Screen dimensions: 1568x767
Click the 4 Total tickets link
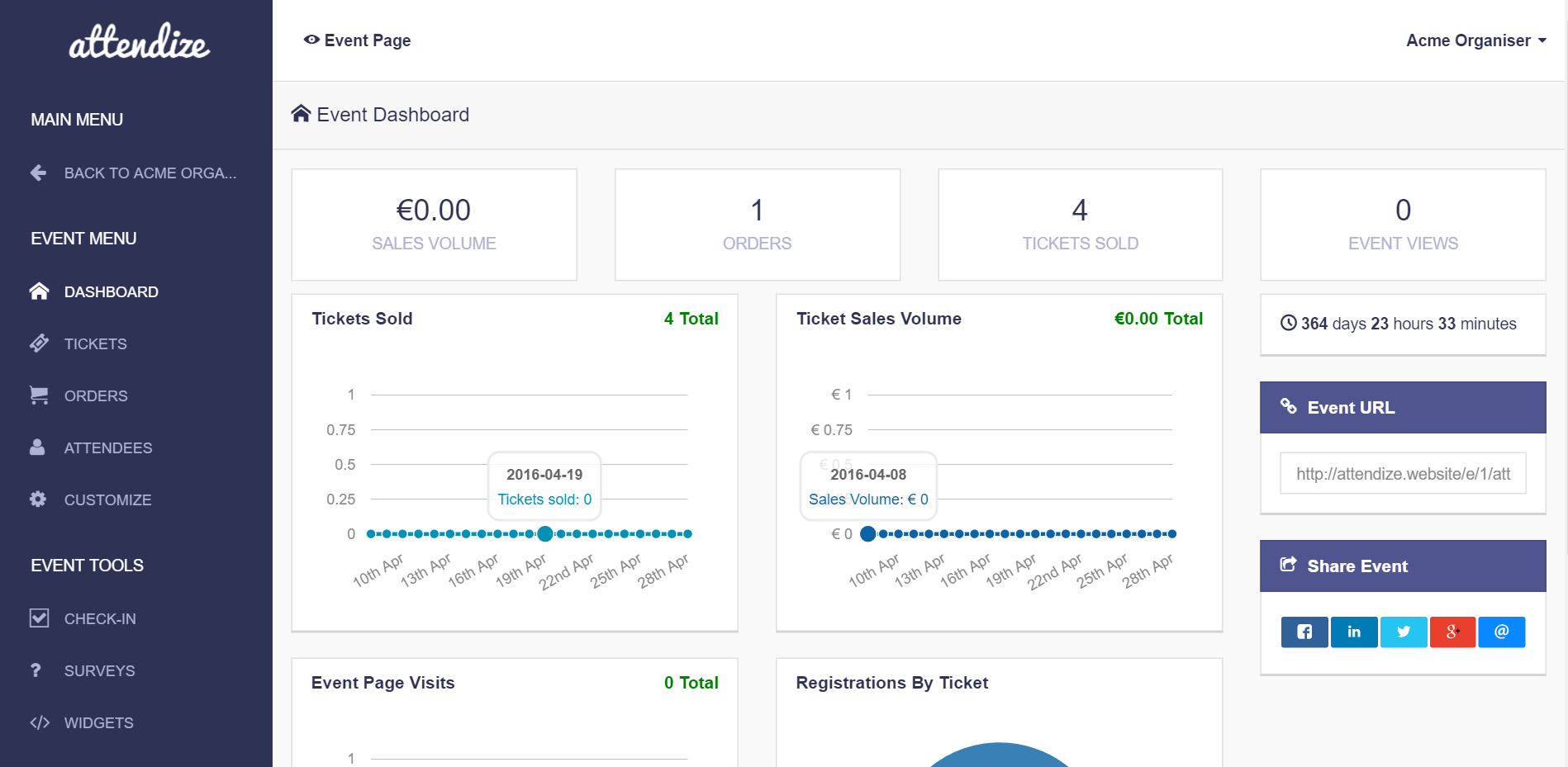(x=691, y=319)
